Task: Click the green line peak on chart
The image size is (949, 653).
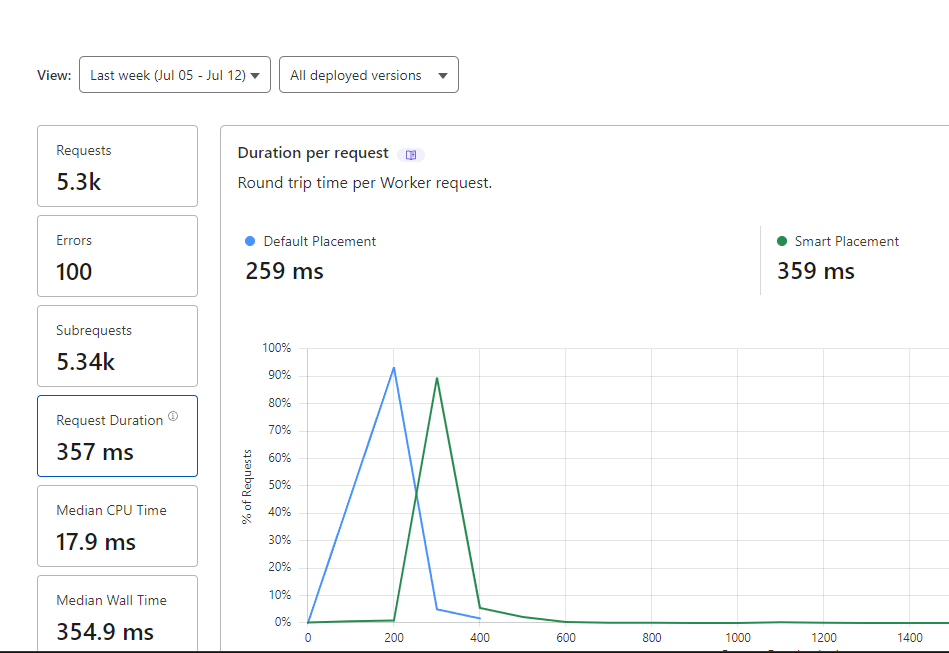Action: click(437, 378)
